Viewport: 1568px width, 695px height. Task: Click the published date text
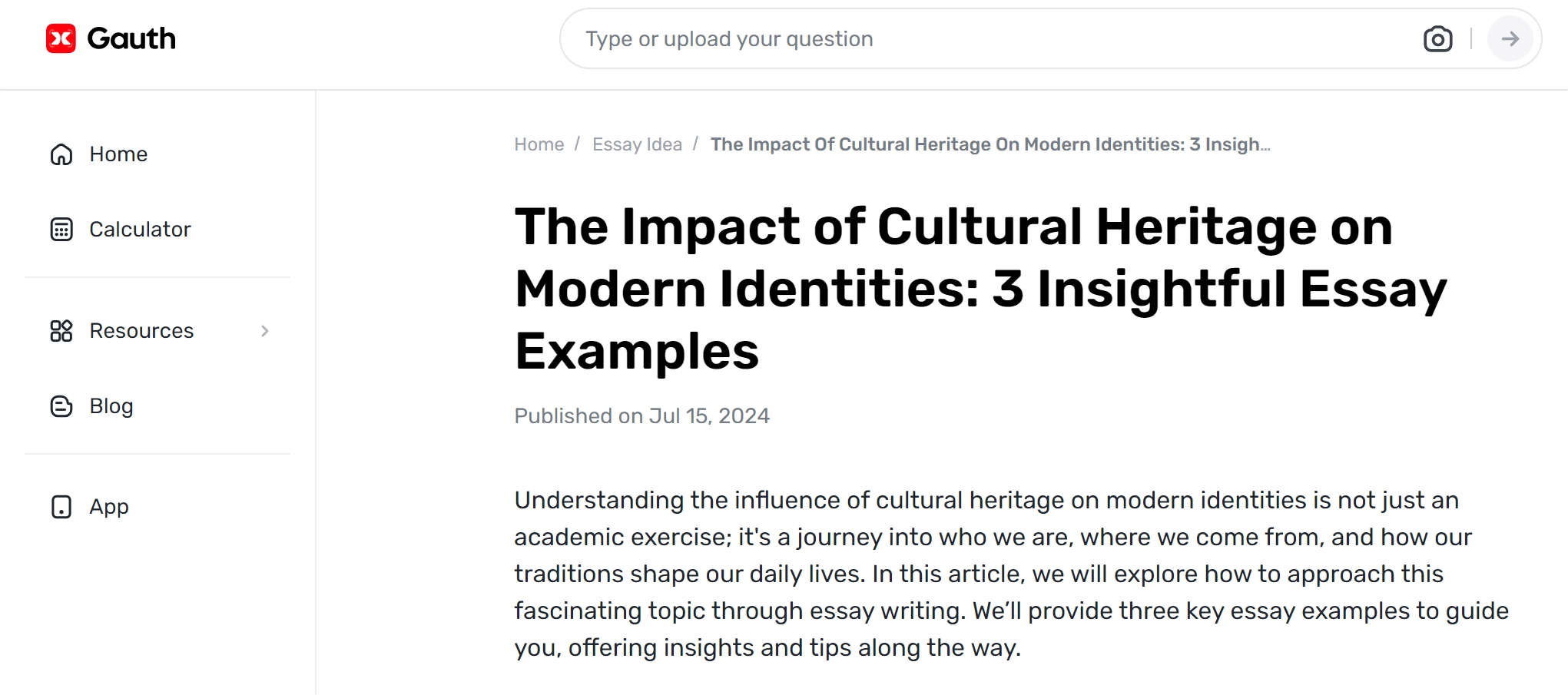641,415
